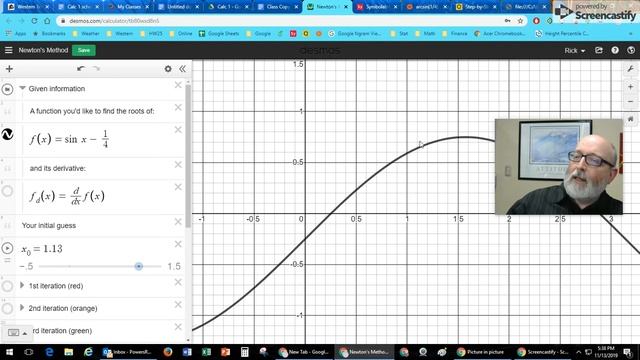Toggle visibility of Given information folder
The height and width of the screenshot is (360, 640).
(x=7, y=89)
